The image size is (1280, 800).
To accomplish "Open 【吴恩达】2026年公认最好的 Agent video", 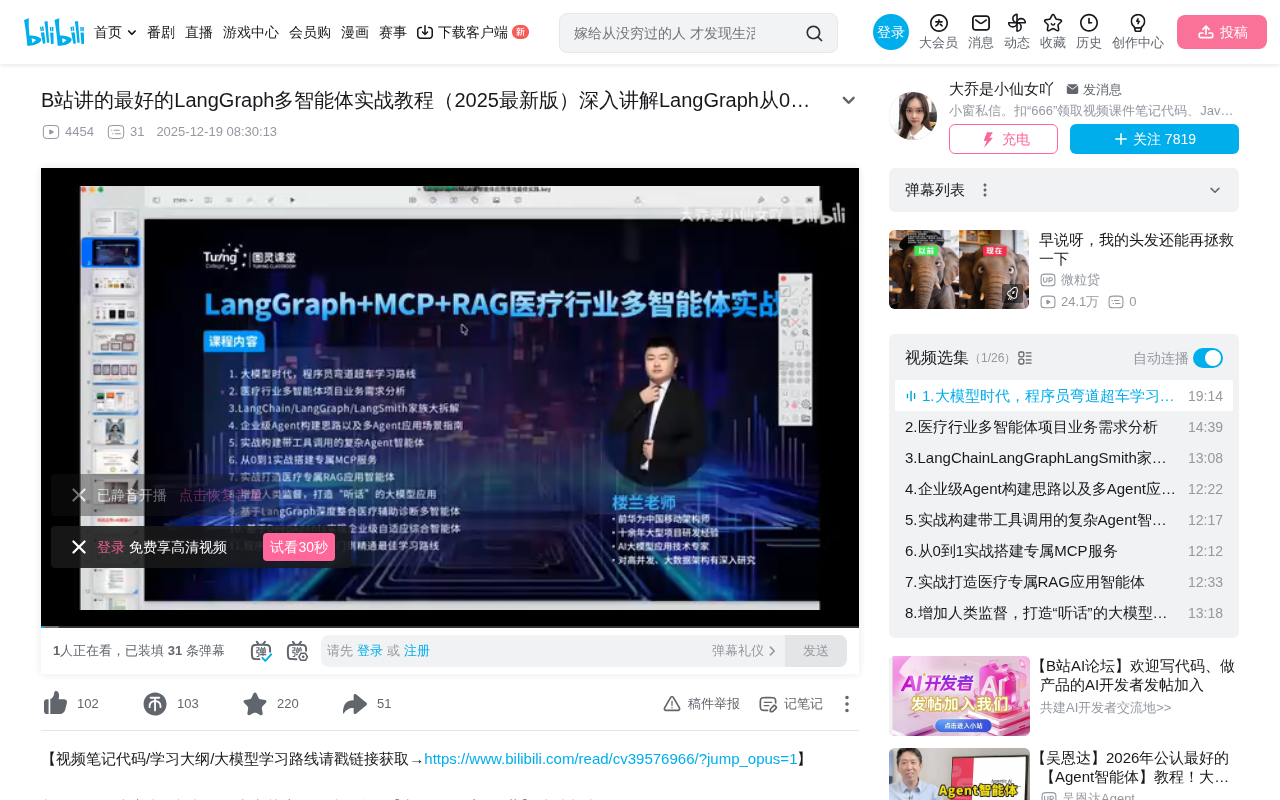I will [1135, 767].
